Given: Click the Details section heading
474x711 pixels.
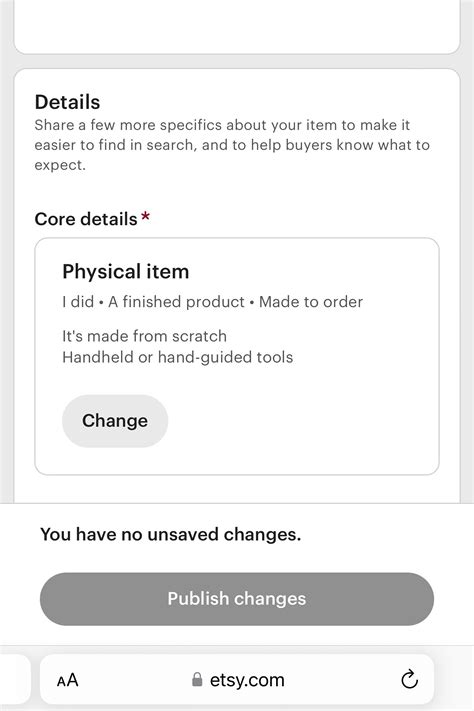Looking at the screenshot, I should [x=67, y=102].
